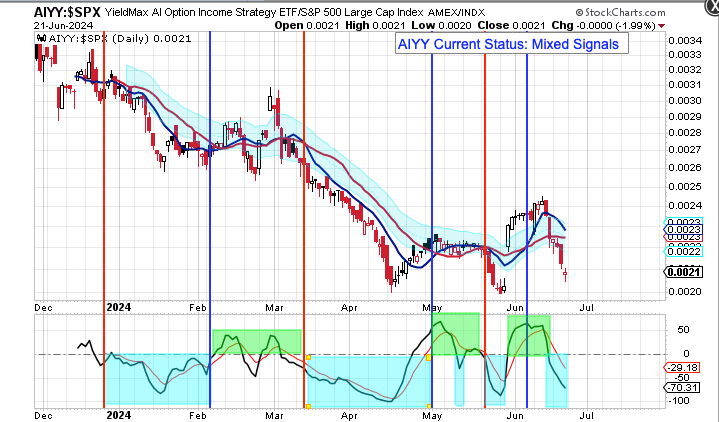The image size is (719, 422).
Task: Click the 2024 year label below indicator panel
Action: pos(118,413)
